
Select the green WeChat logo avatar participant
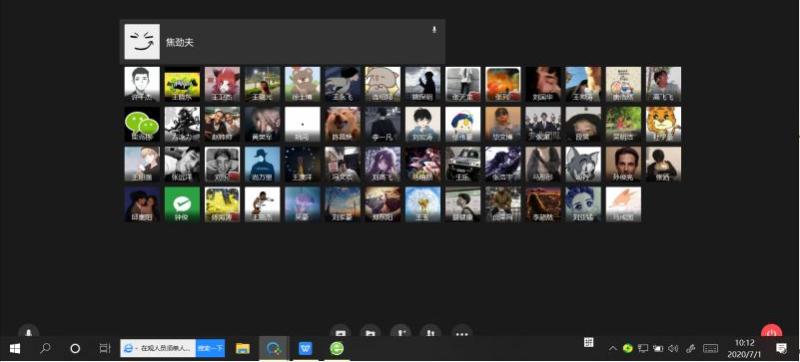coord(142,124)
